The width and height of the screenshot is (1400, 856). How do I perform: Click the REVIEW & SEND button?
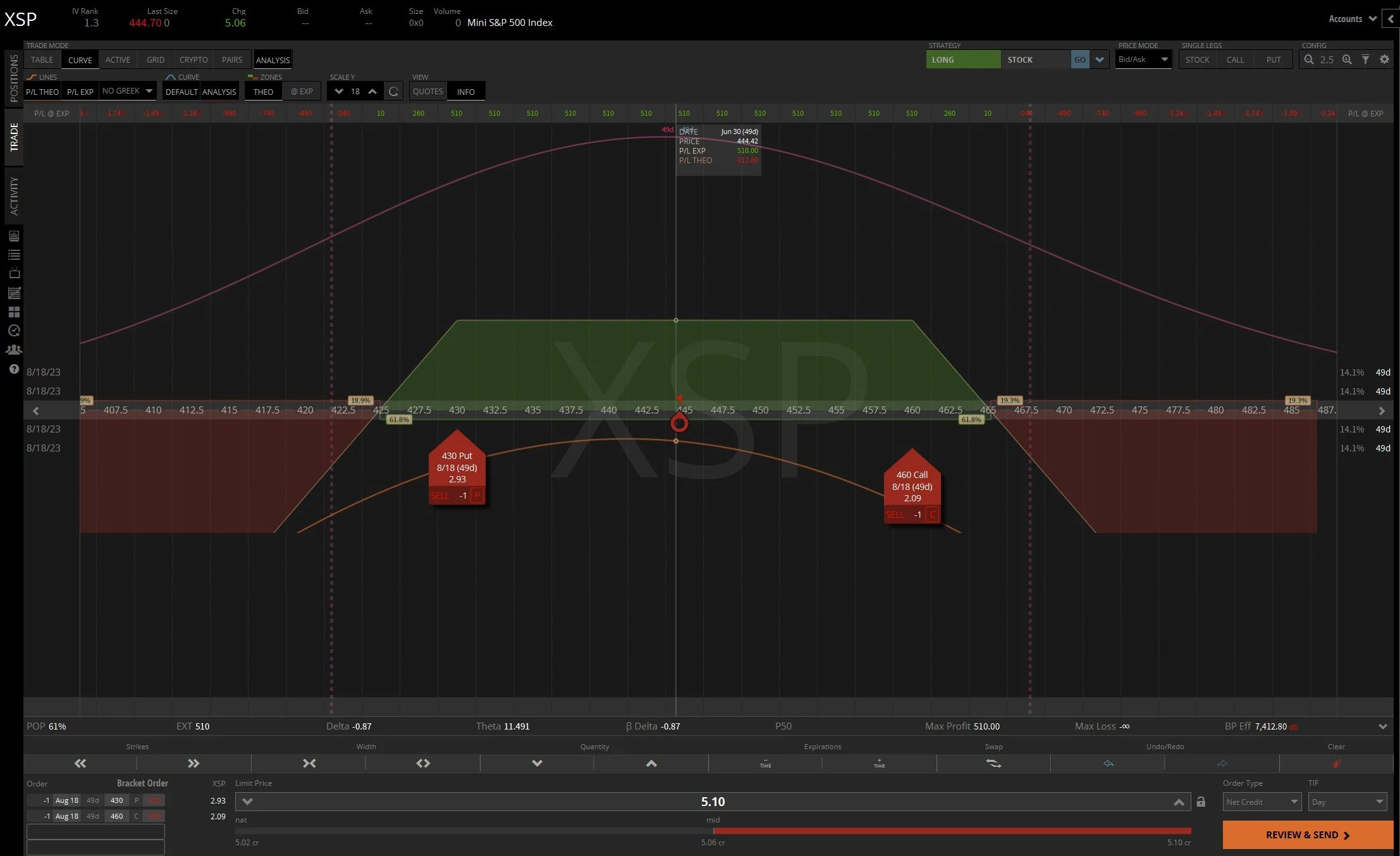[x=1308, y=835]
